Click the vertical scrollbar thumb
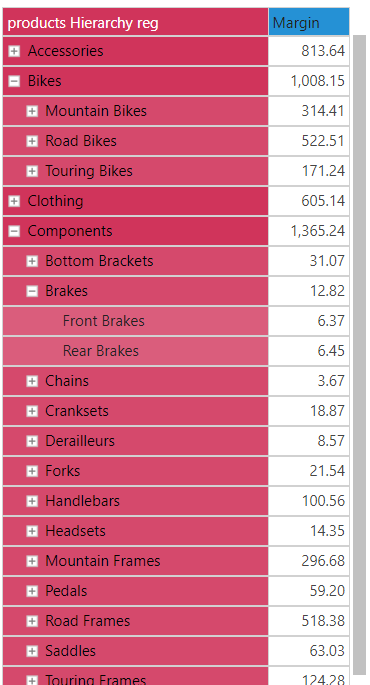This screenshot has width=370, height=685. point(359,355)
